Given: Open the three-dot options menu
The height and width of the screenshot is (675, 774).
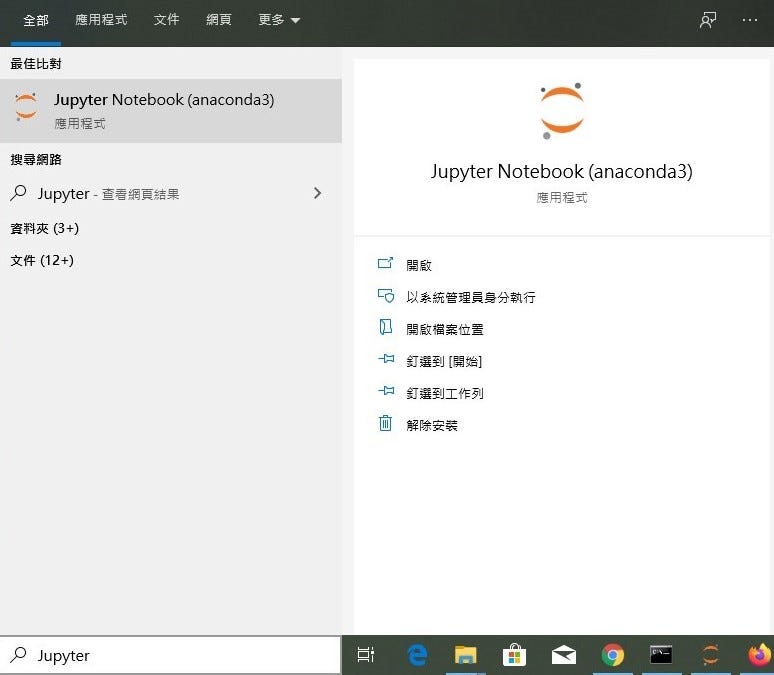Looking at the screenshot, I should (750, 20).
